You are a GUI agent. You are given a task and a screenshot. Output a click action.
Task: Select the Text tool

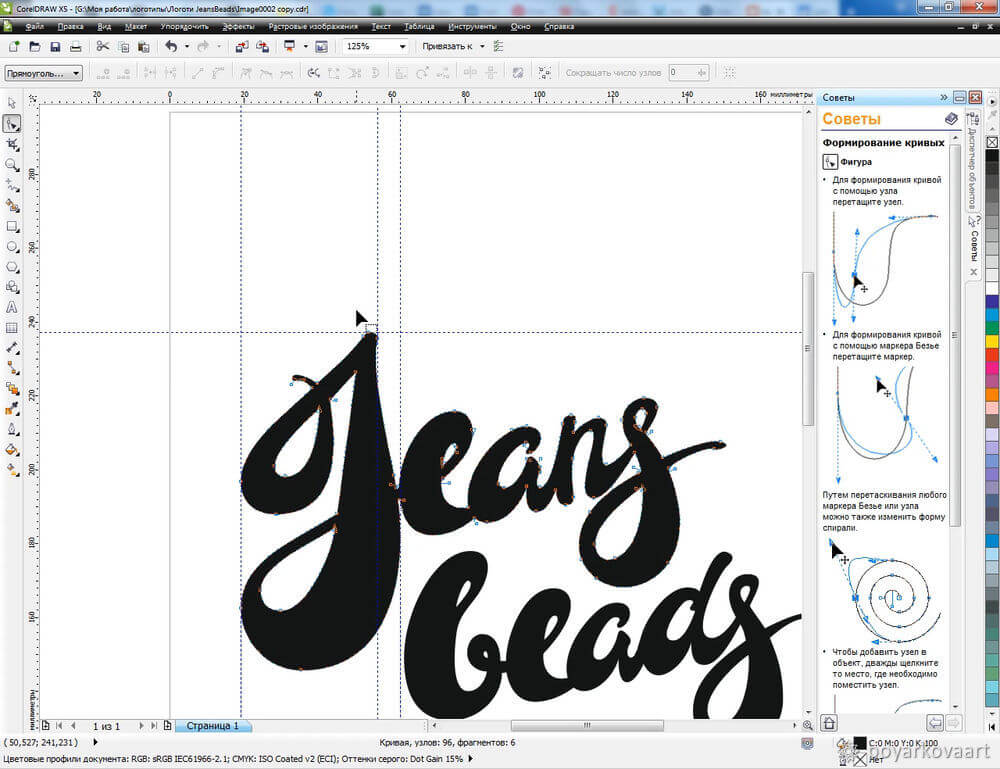[x=11, y=307]
